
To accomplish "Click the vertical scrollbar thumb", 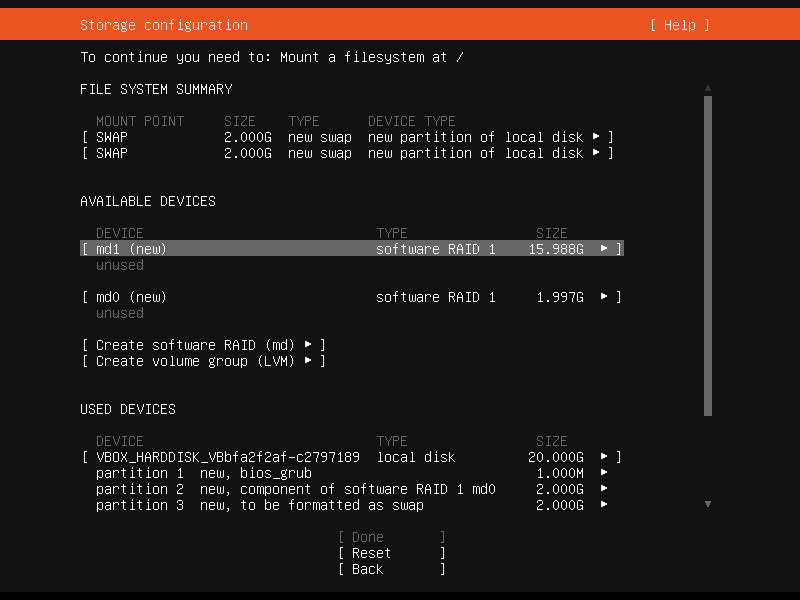I will point(708,256).
